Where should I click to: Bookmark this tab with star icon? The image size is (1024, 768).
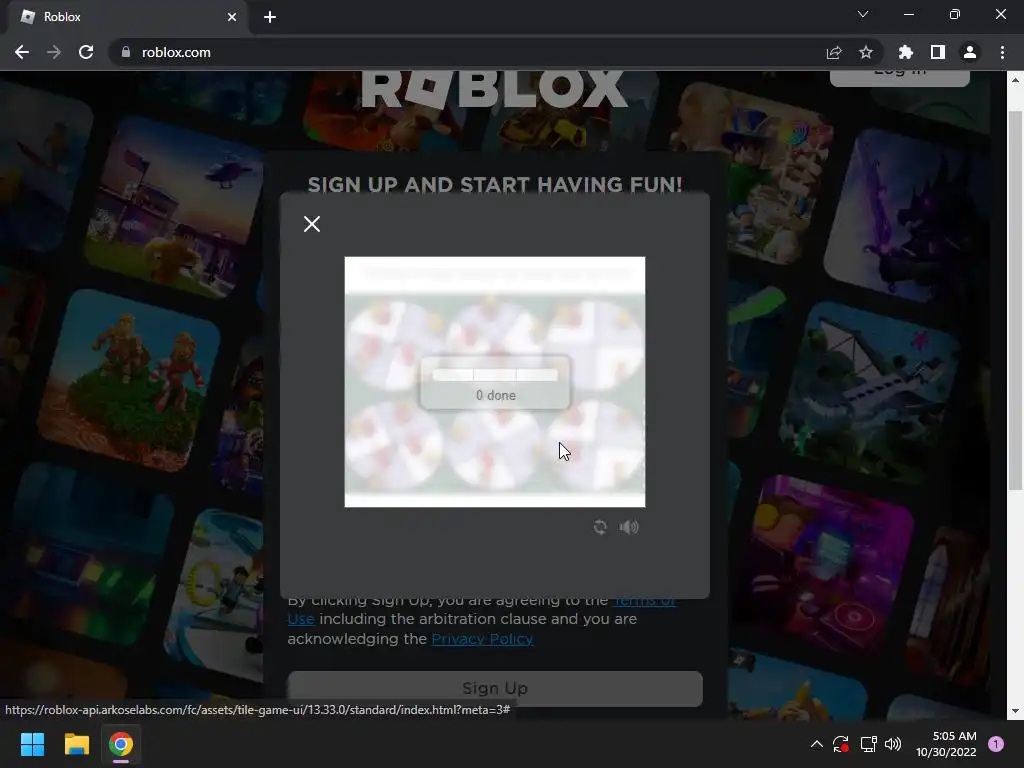coord(866,52)
